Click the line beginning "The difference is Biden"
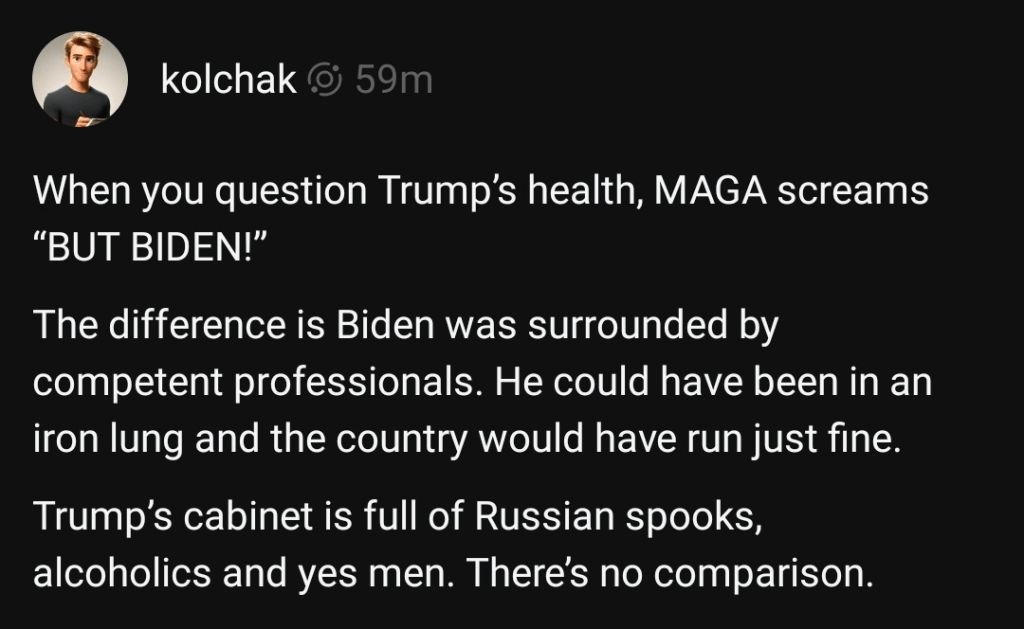The image size is (1024, 629). [x=405, y=328]
